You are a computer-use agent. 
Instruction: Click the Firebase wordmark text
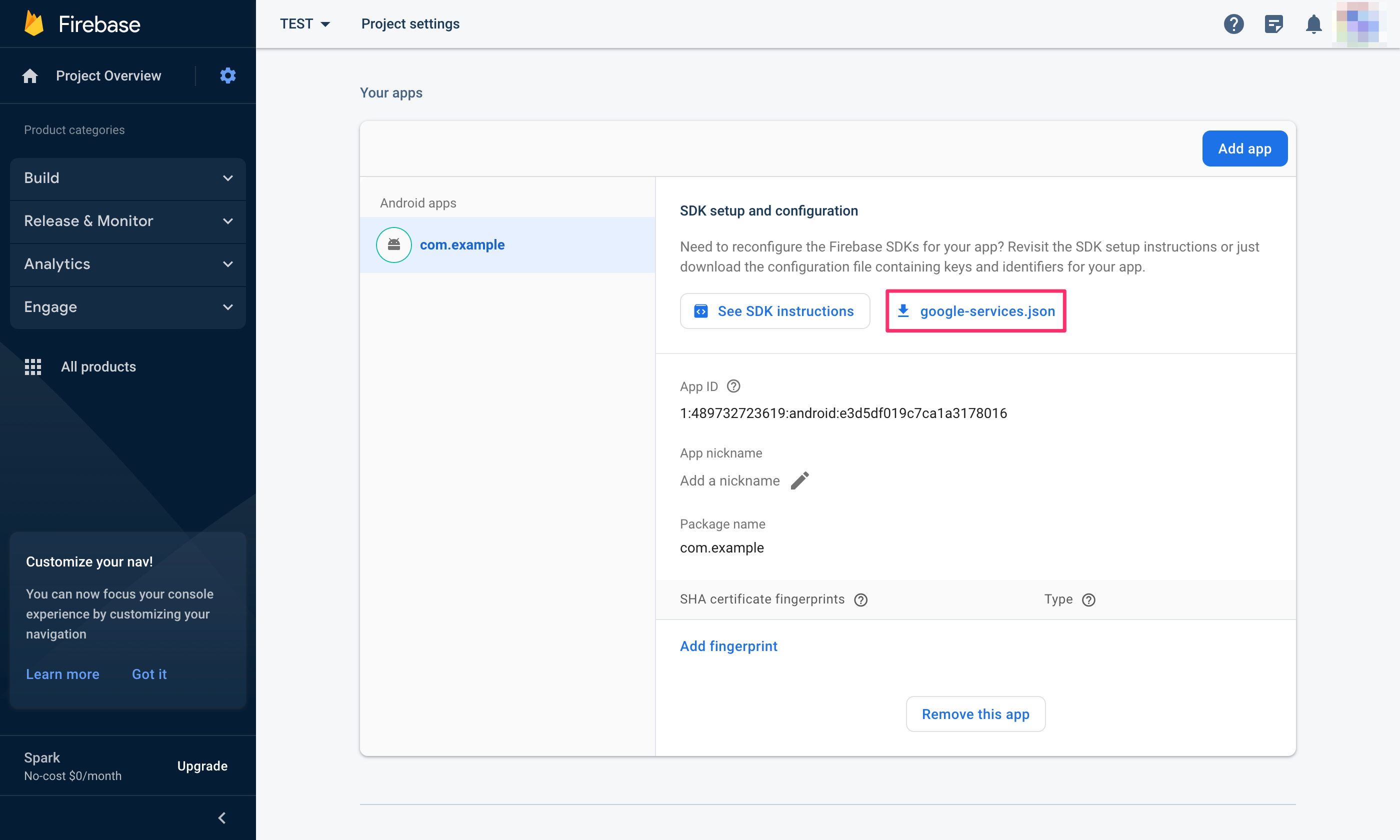(99, 24)
